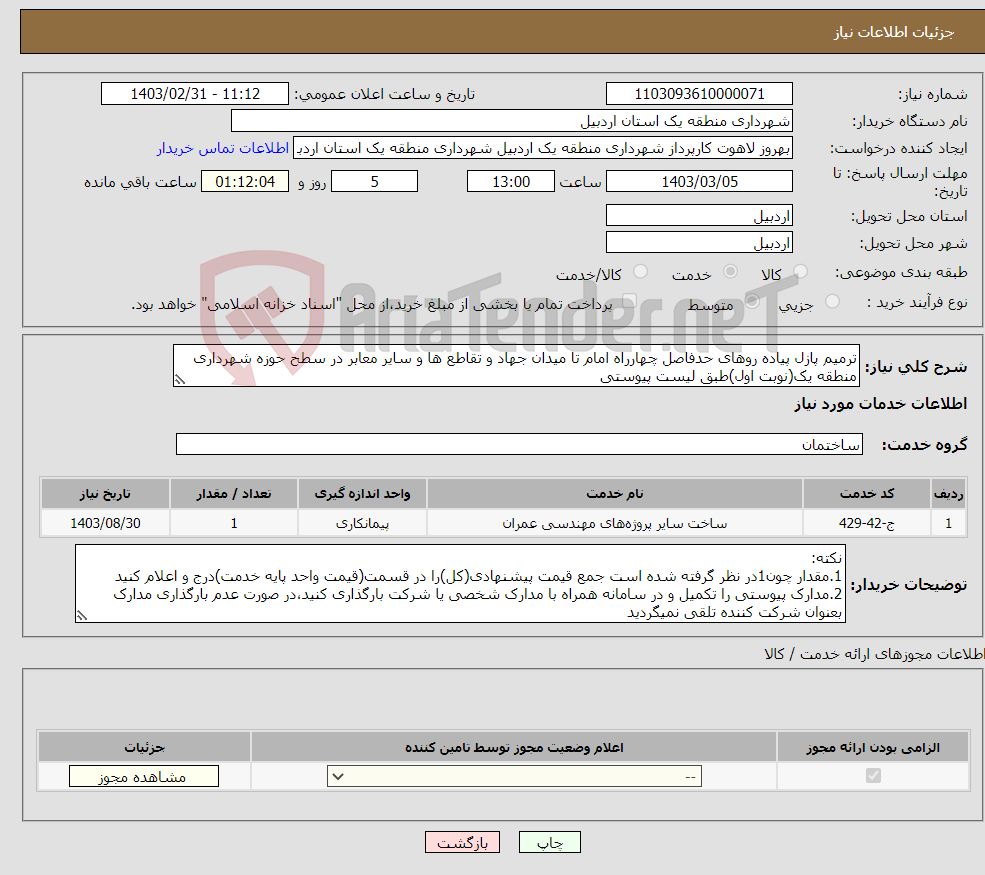The image size is (985, 875).
Task: Click the ردیف column header
Action: coord(949,494)
